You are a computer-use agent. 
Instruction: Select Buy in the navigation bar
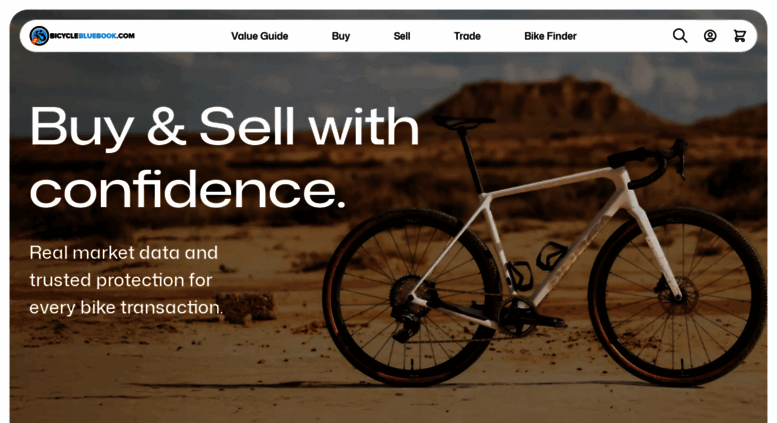point(340,36)
